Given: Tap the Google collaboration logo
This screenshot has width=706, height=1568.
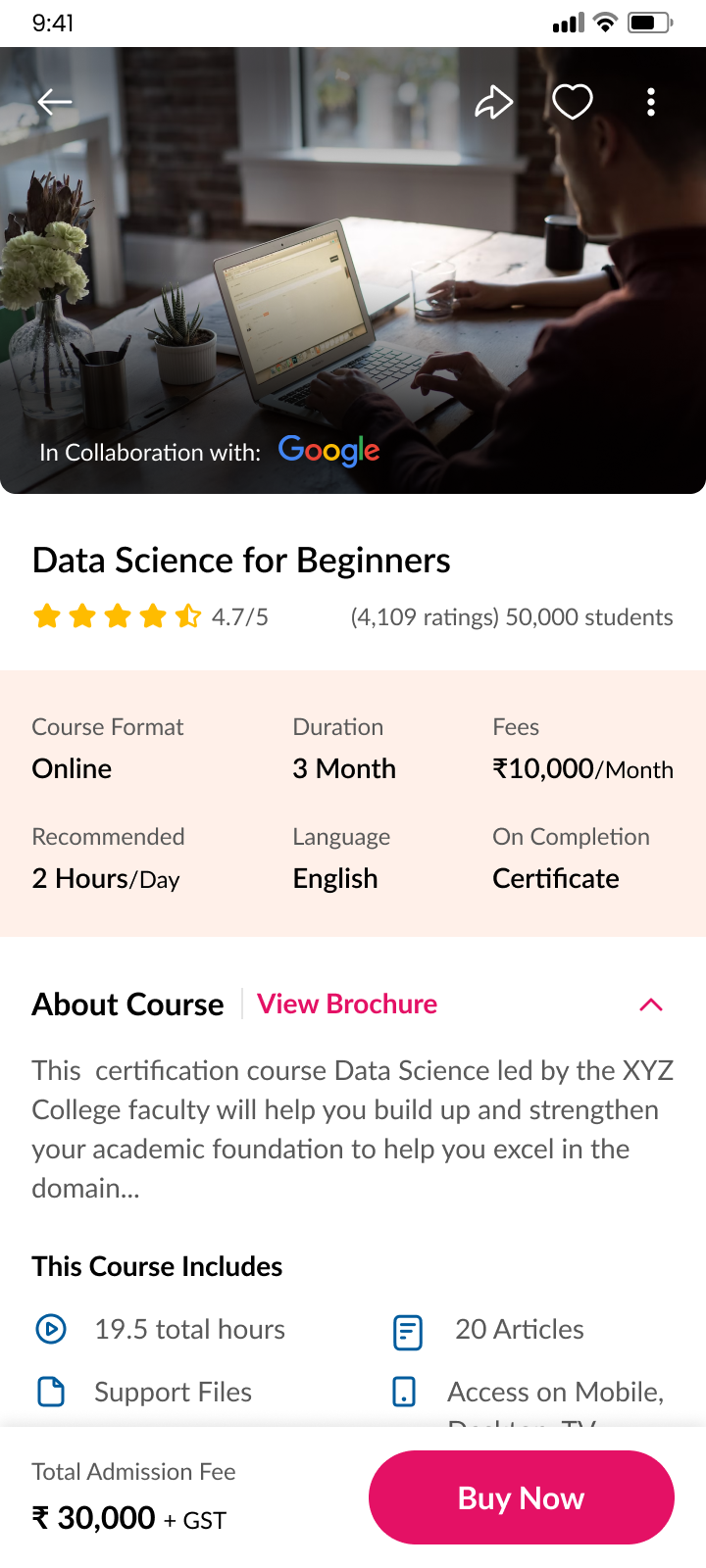Looking at the screenshot, I should pos(329,451).
